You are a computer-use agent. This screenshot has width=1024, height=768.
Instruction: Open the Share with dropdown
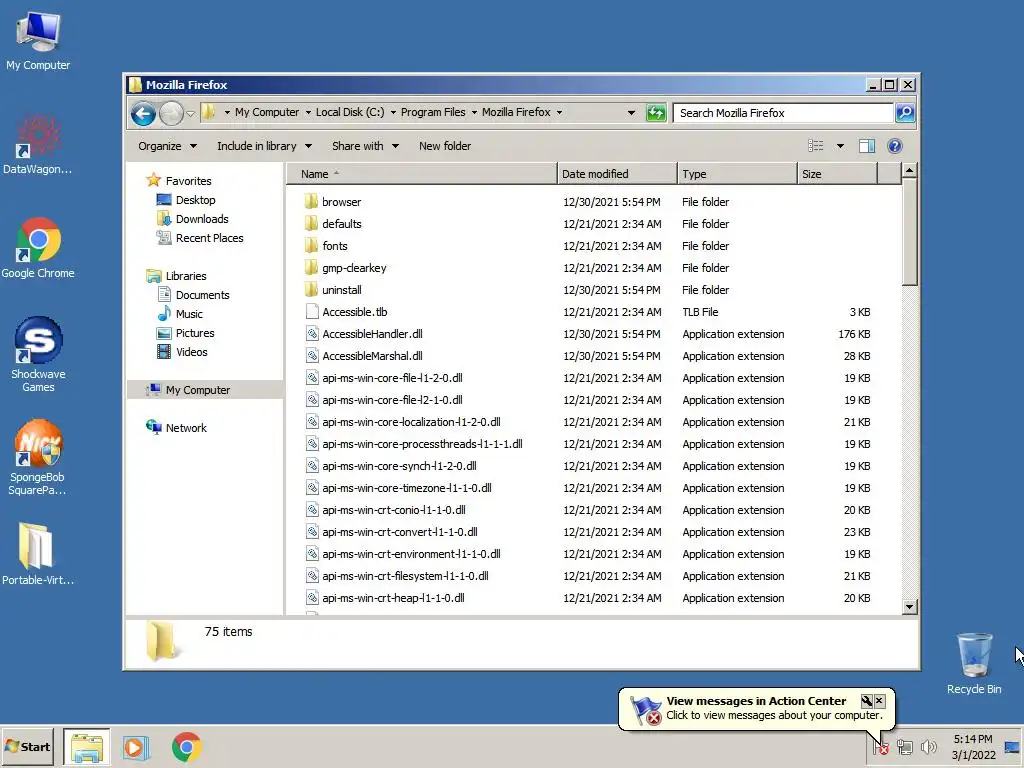click(365, 146)
